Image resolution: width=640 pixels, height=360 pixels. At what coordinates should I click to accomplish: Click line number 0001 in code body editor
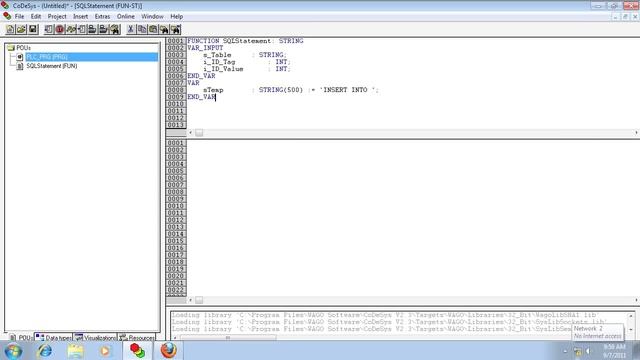point(176,143)
